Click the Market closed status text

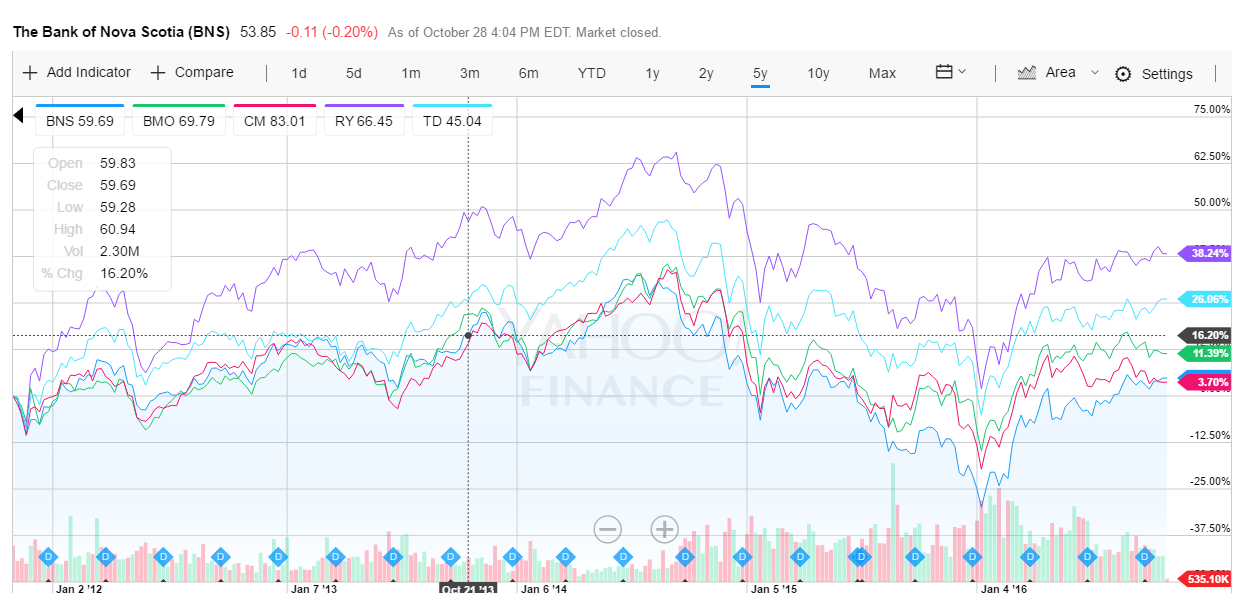617,33
